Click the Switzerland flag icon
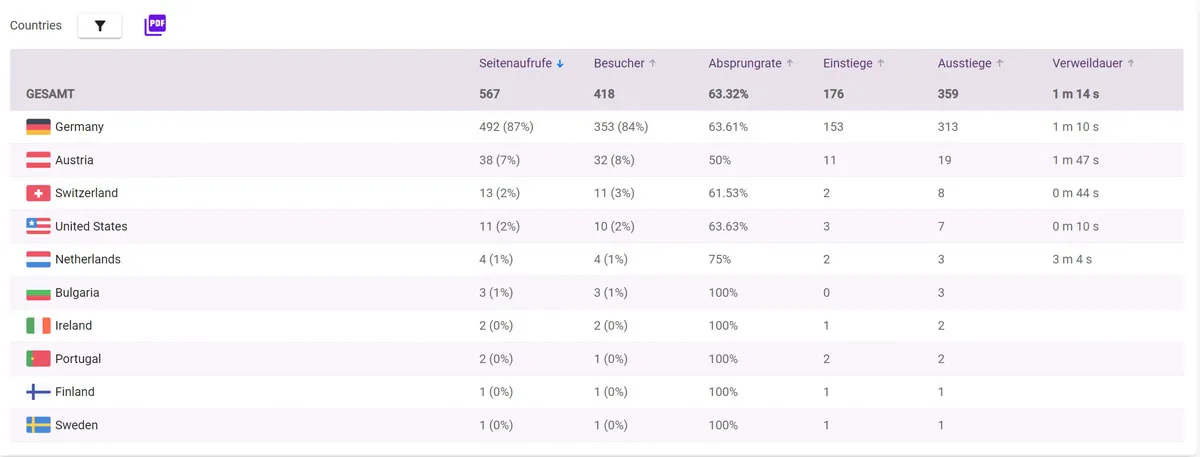 click(x=38, y=193)
